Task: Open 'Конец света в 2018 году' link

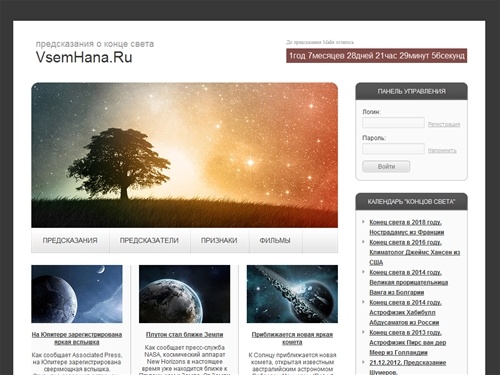Action: pyautogui.click(x=407, y=227)
